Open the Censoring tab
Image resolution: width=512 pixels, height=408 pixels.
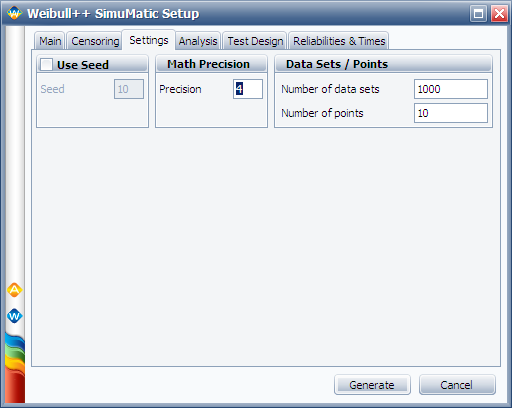click(x=95, y=41)
